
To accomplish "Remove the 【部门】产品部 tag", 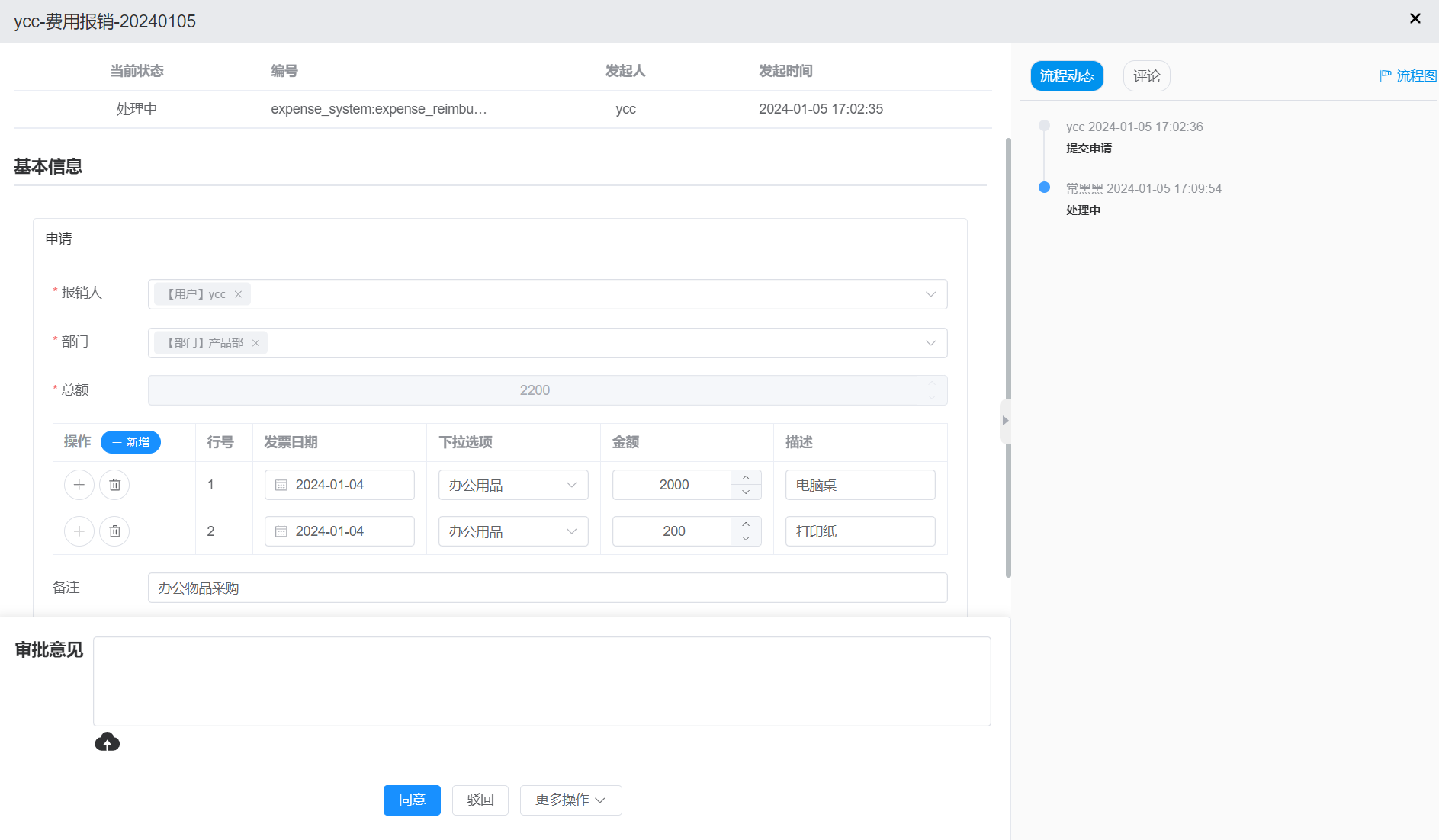I will [255, 343].
